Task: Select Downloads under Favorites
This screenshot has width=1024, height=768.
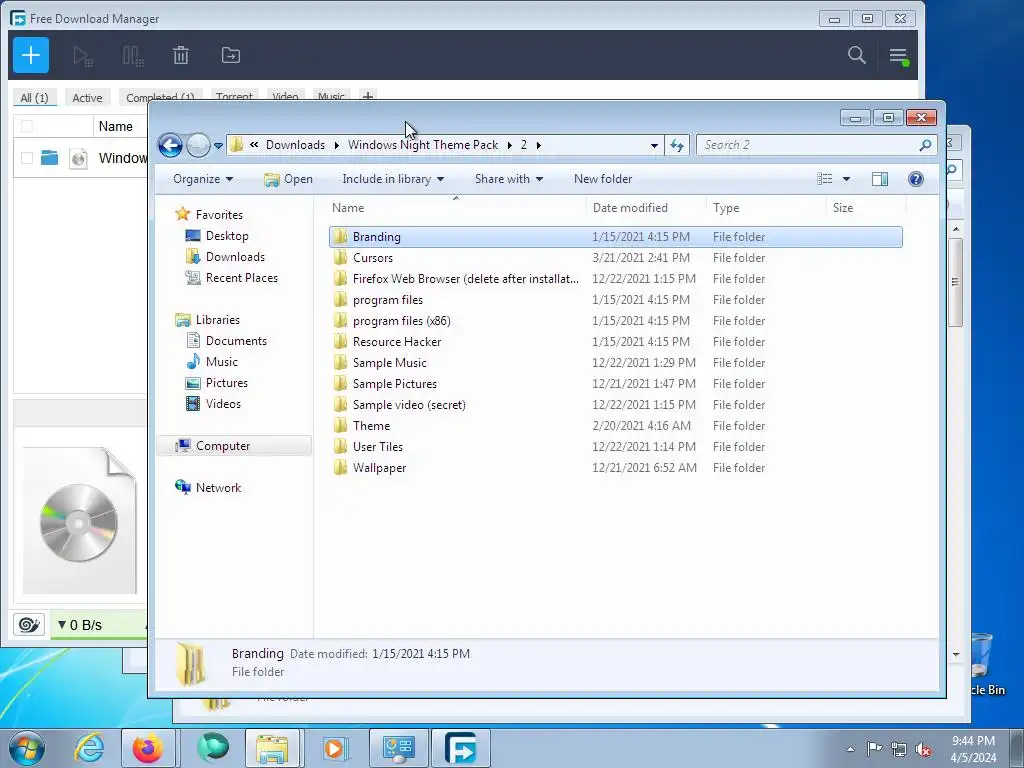Action: [235, 257]
